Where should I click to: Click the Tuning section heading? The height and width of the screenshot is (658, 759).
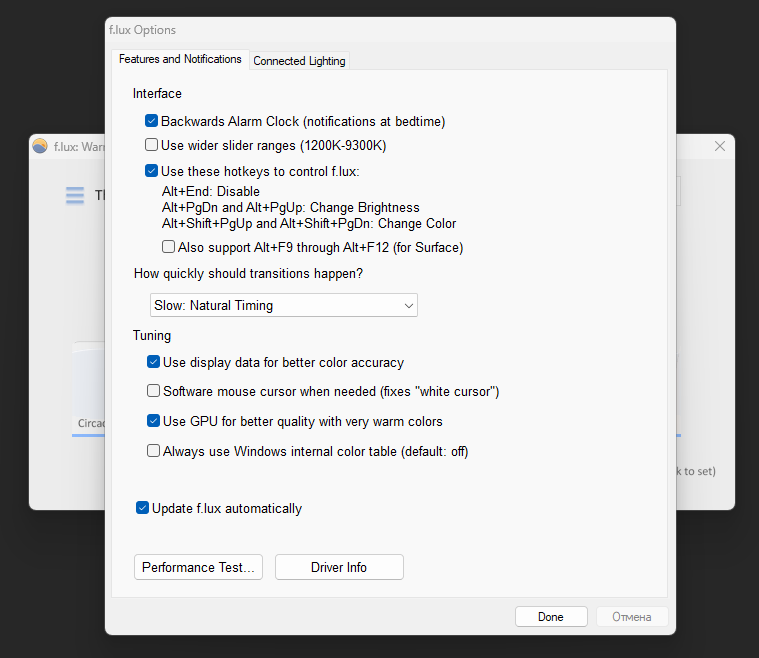[152, 336]
